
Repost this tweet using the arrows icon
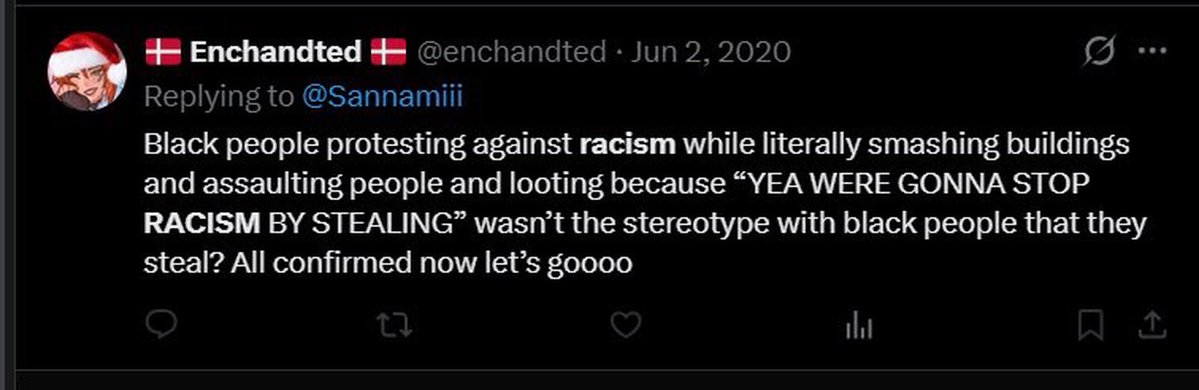point(396,327)
